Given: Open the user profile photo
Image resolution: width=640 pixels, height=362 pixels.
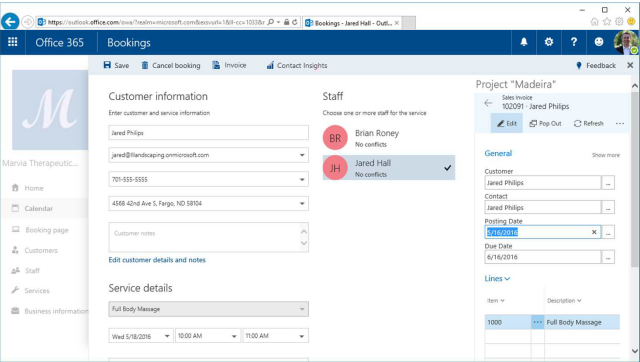Looking at the screenshot, I should 626,42.
